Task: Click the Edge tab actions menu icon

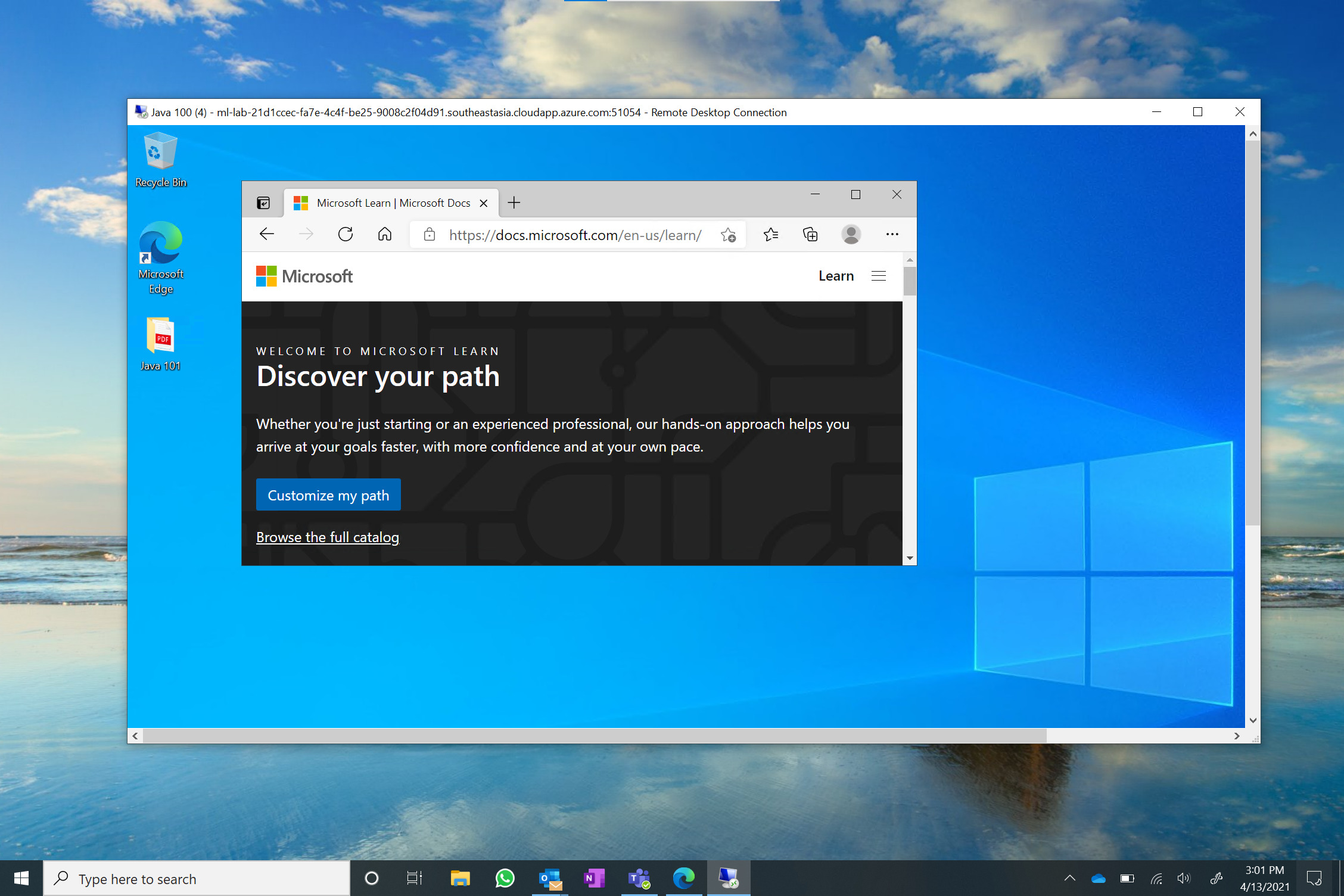Action: pyautogui.click(x=263, y=203)
